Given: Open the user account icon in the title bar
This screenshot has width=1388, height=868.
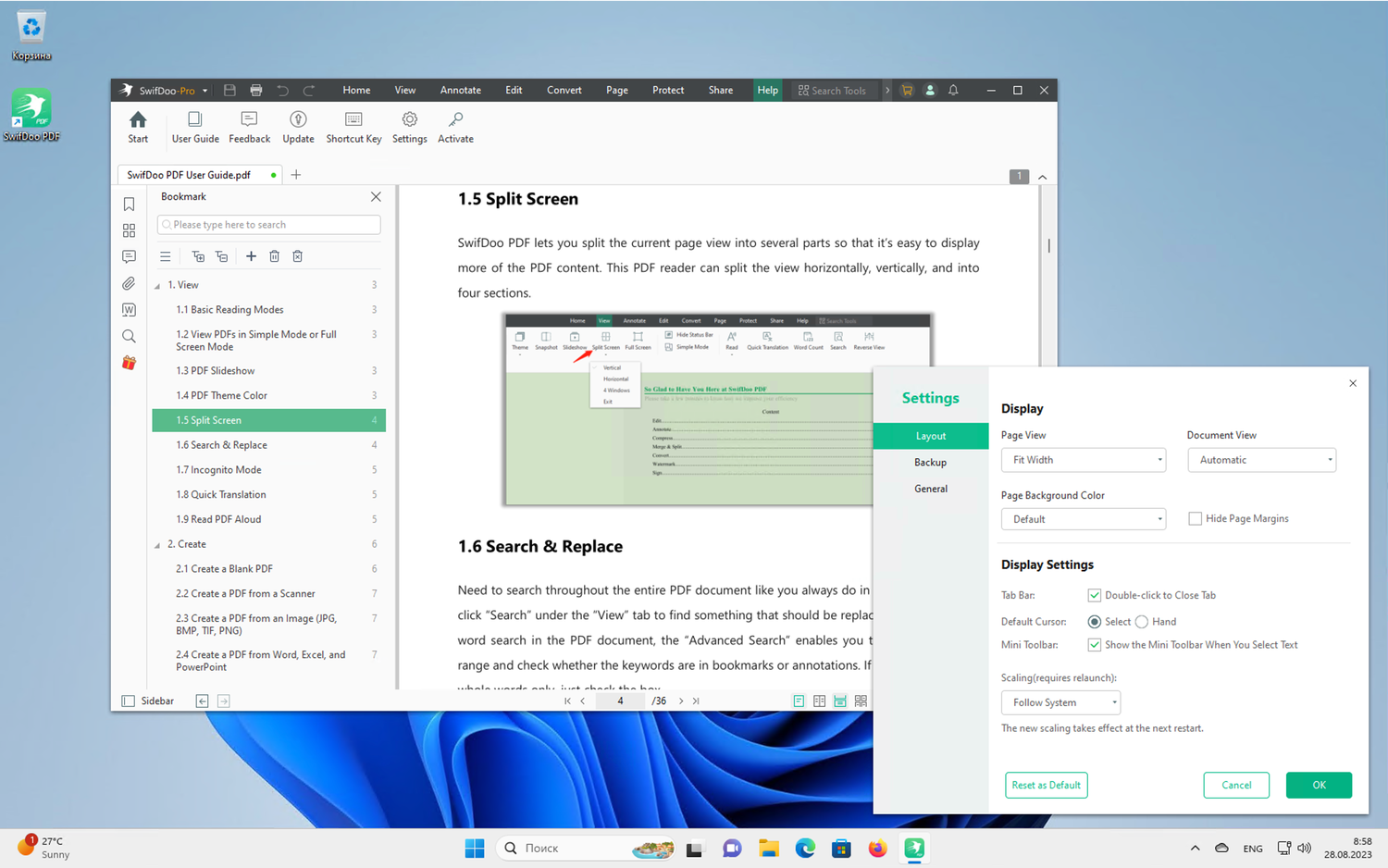Looking at the screenshot, I should (x=930, y=90).
